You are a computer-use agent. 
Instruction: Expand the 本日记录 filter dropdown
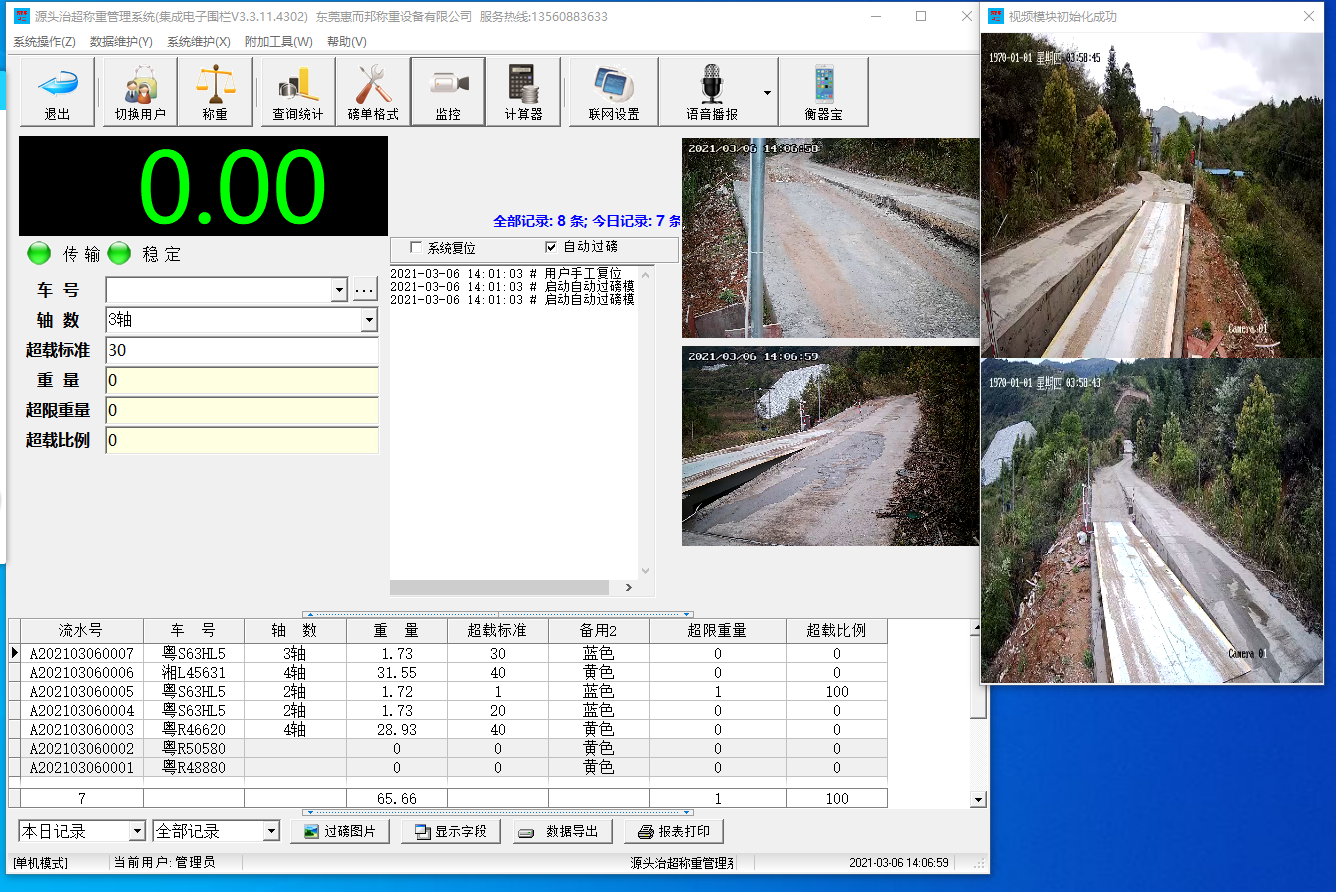pos(137,832)
